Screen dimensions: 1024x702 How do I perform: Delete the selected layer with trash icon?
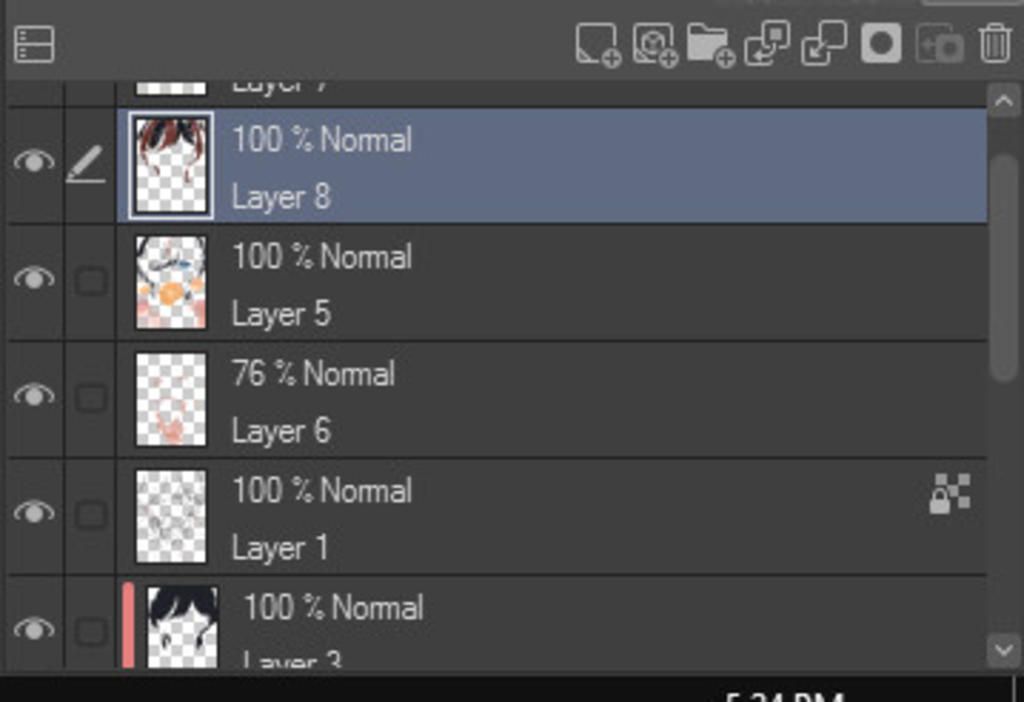[x=995, y=44]
